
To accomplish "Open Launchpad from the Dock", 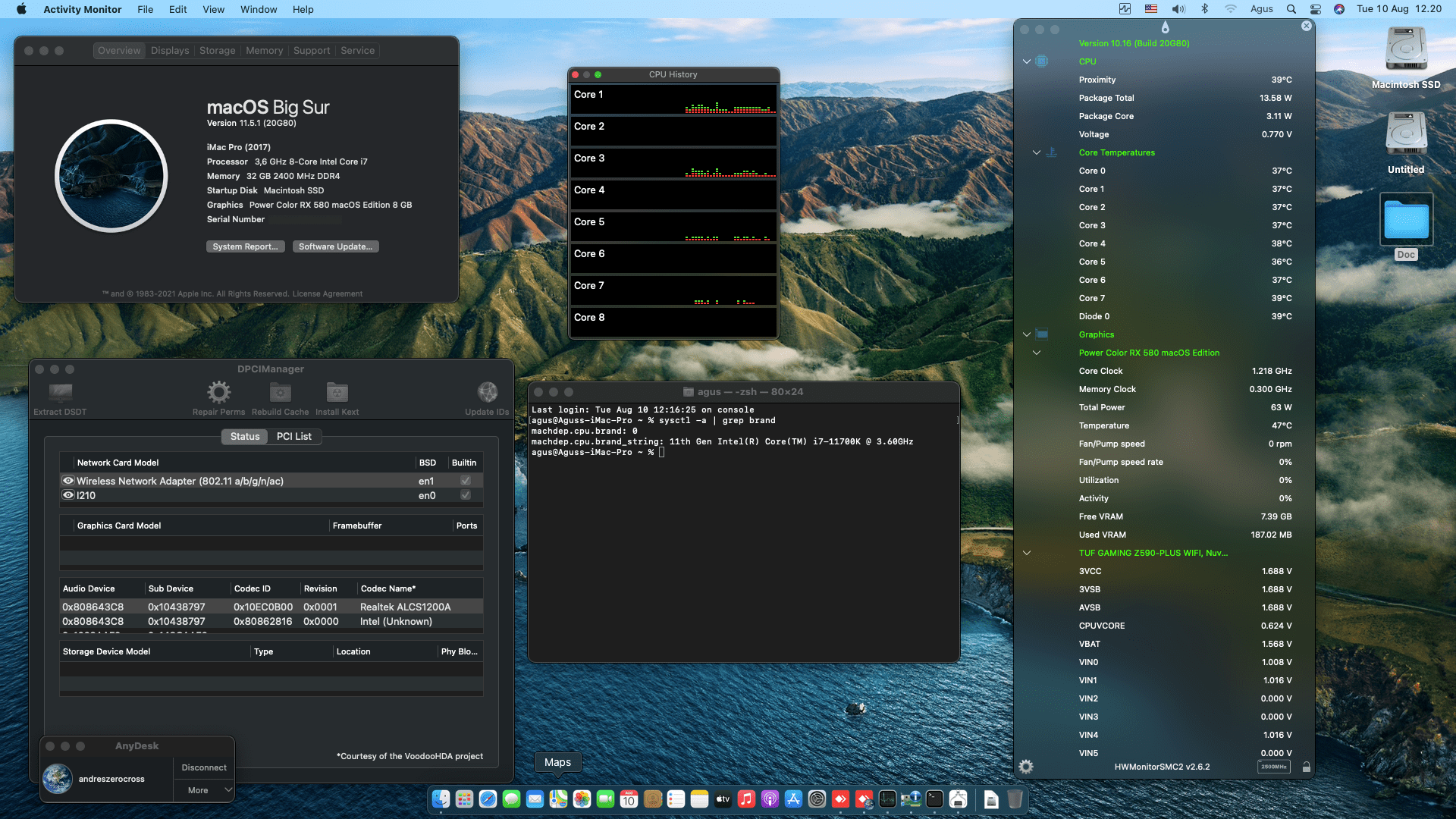I will (x=464, y=799).
